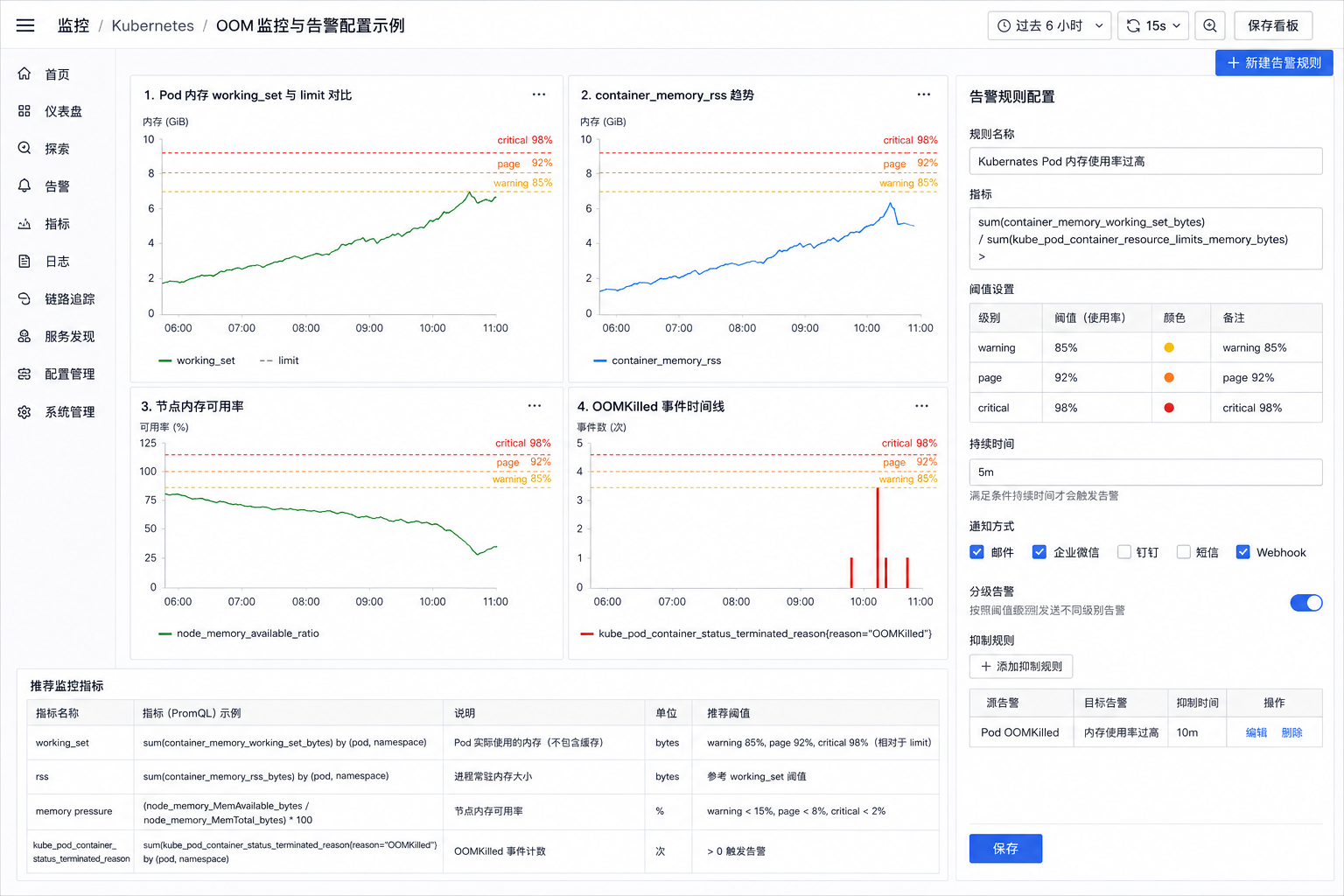1344x896 pixels.
Task: Click the 系统管理 gear icon
Action: (x=24, y=411)
